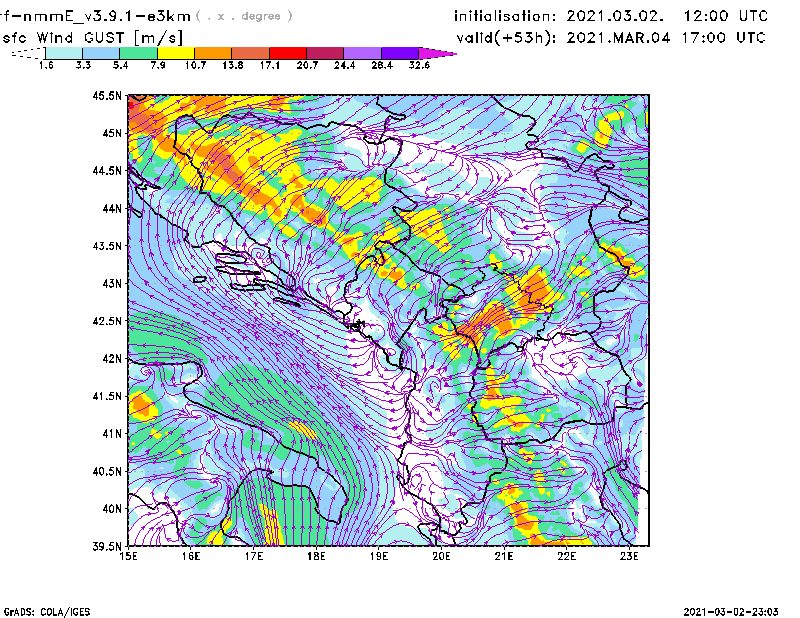Click the timestamp '2021-03-02-23:03' in footer
The width and height of the screenshot is (800, 618).
tap(731, 612)
